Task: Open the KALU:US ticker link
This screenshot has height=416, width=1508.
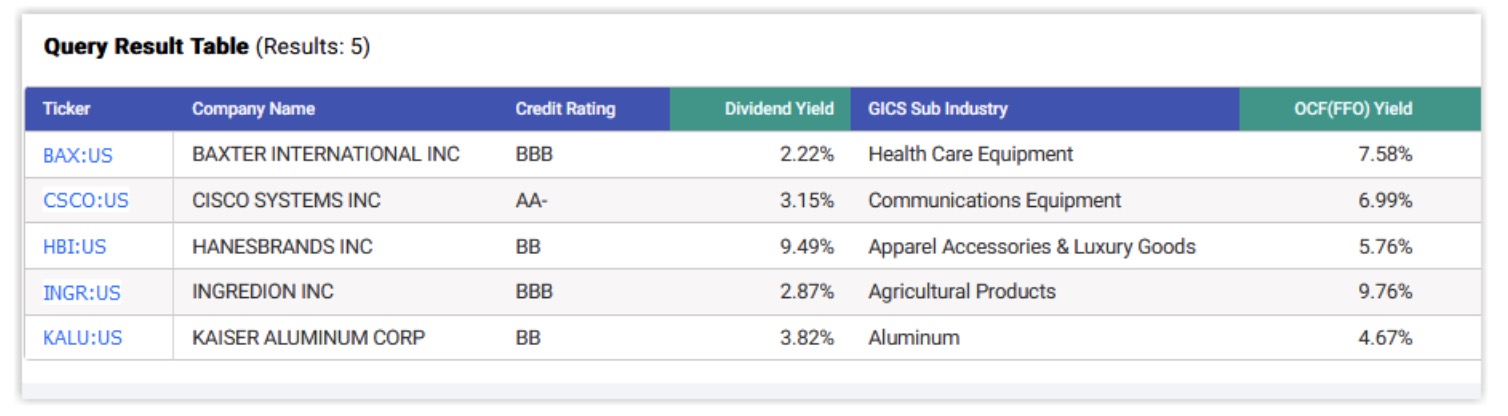Action: 82,338
